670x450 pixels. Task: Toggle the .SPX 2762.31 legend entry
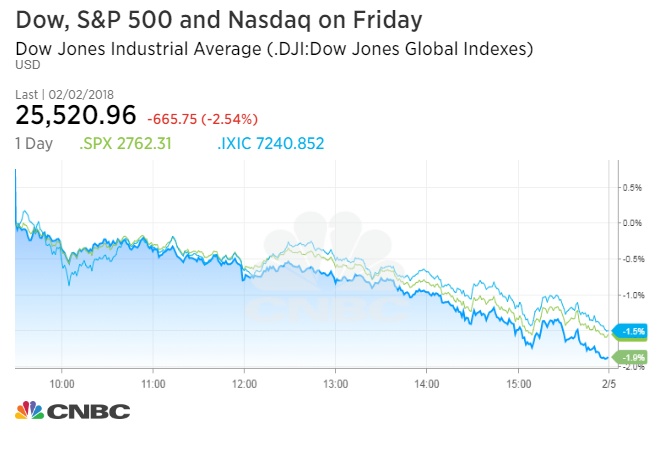pyautogui.click(x=125, y=143)
